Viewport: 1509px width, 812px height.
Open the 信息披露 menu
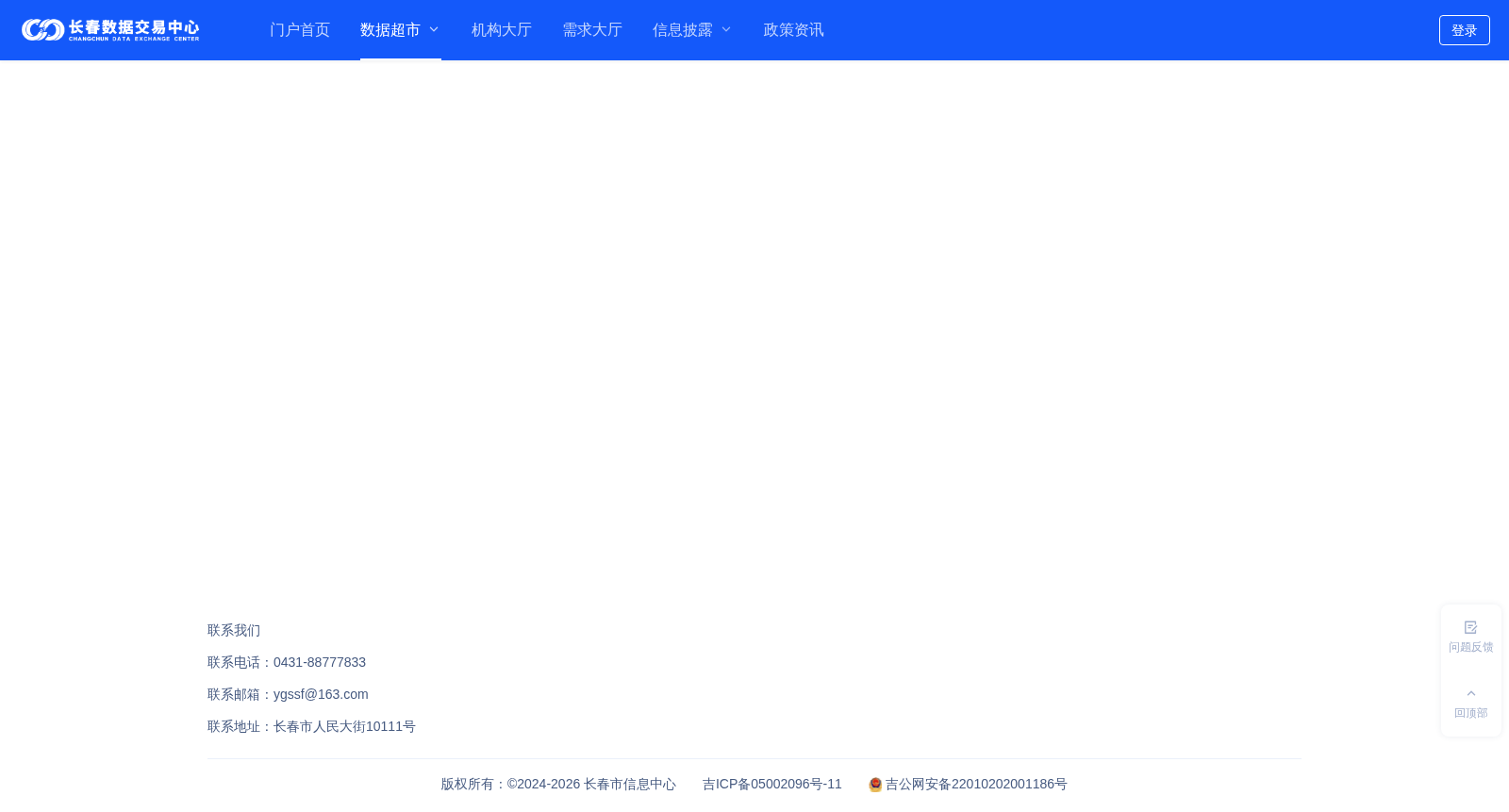click(683, 30)
